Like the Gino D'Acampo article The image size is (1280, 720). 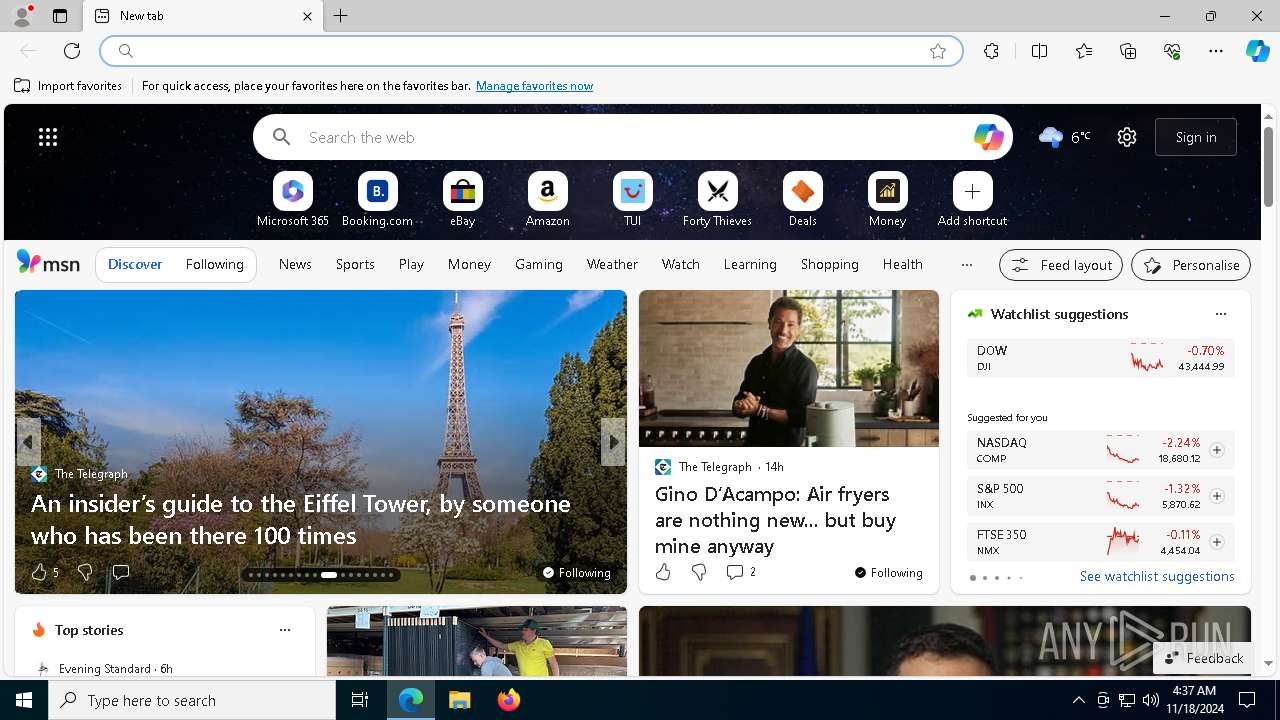(x=663, y=572)
